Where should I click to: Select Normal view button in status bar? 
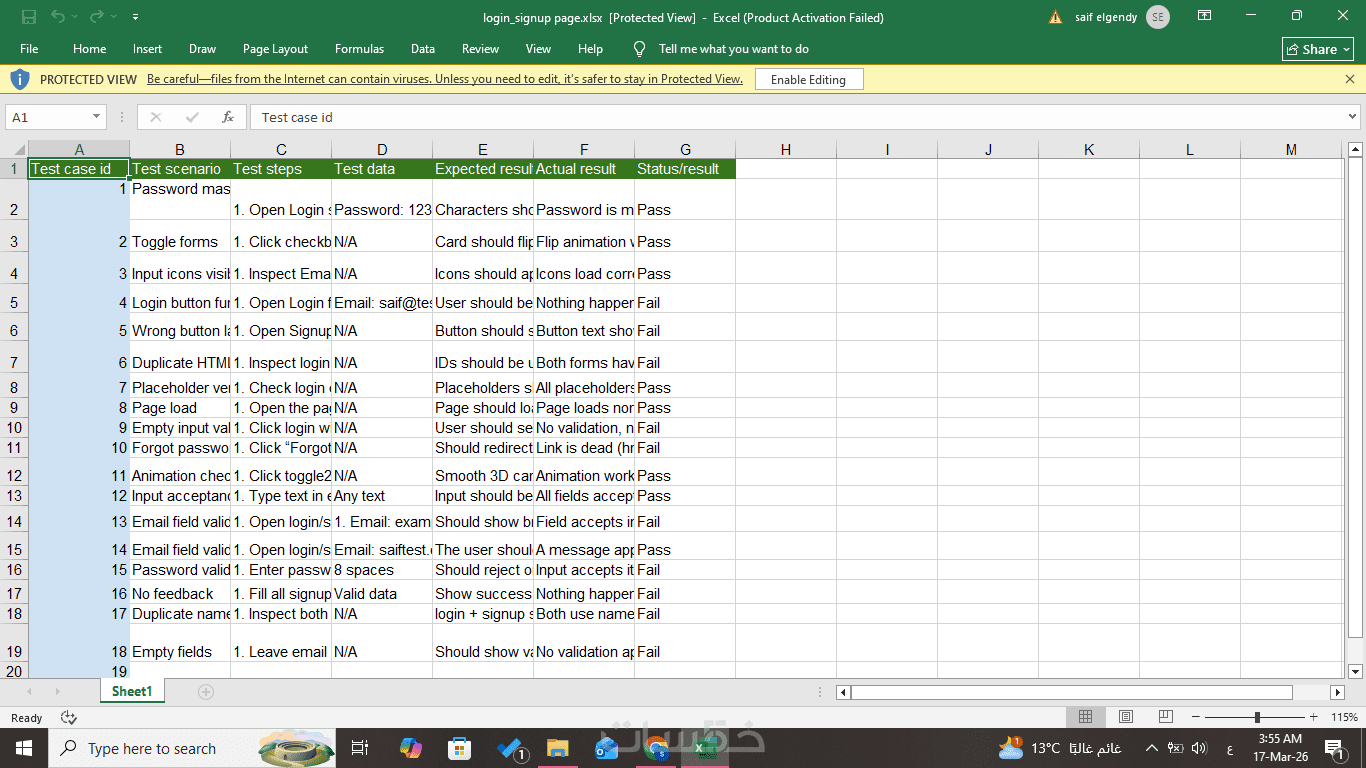1085,717
